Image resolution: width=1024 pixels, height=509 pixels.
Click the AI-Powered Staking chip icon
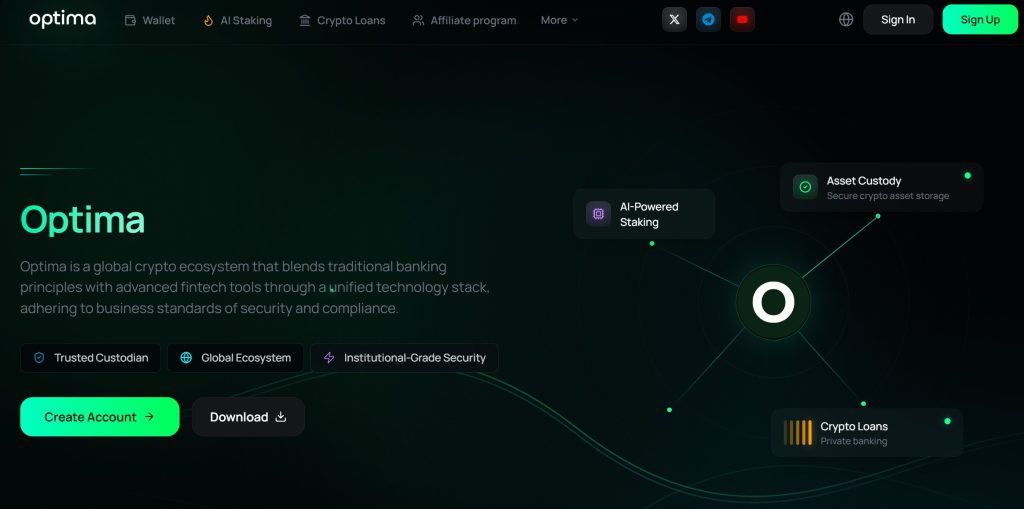[x=598, y=214]
